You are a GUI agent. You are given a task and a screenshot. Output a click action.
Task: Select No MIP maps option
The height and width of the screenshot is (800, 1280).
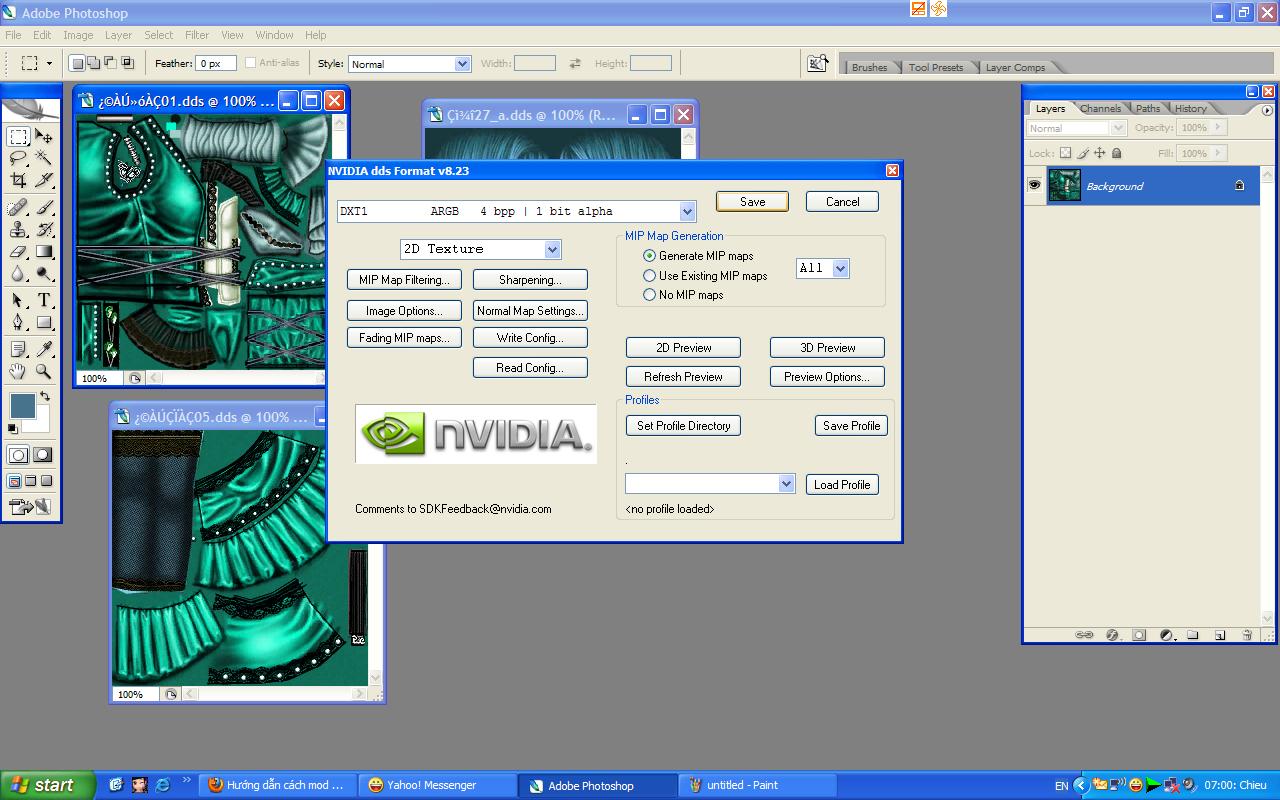coord(650,295)
